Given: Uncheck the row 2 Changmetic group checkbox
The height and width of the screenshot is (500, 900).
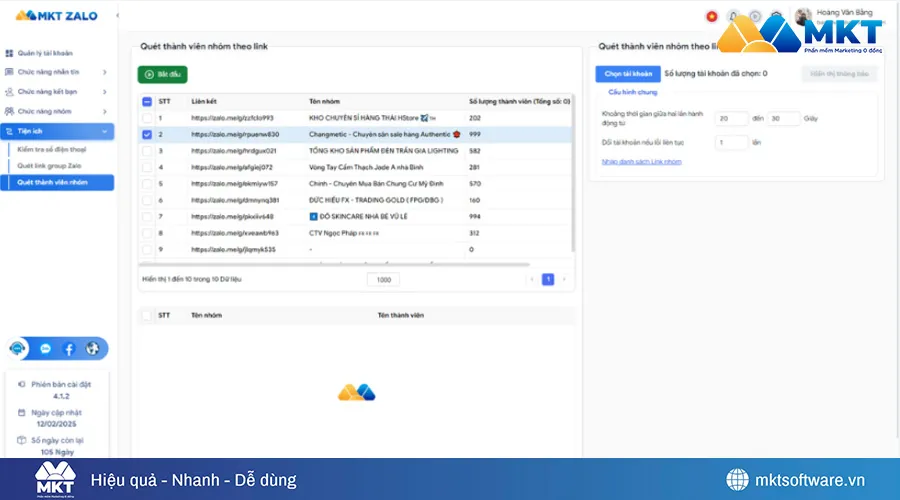Looking at the screenshot, I should click(x=148, y=133).
